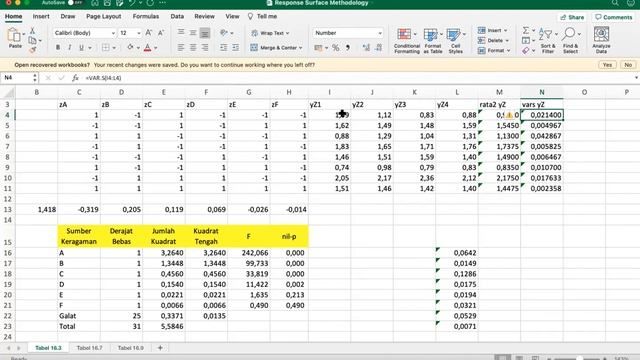640x360 pixels.
Task: Click Tell me search
Action: (x=263, y=16)
